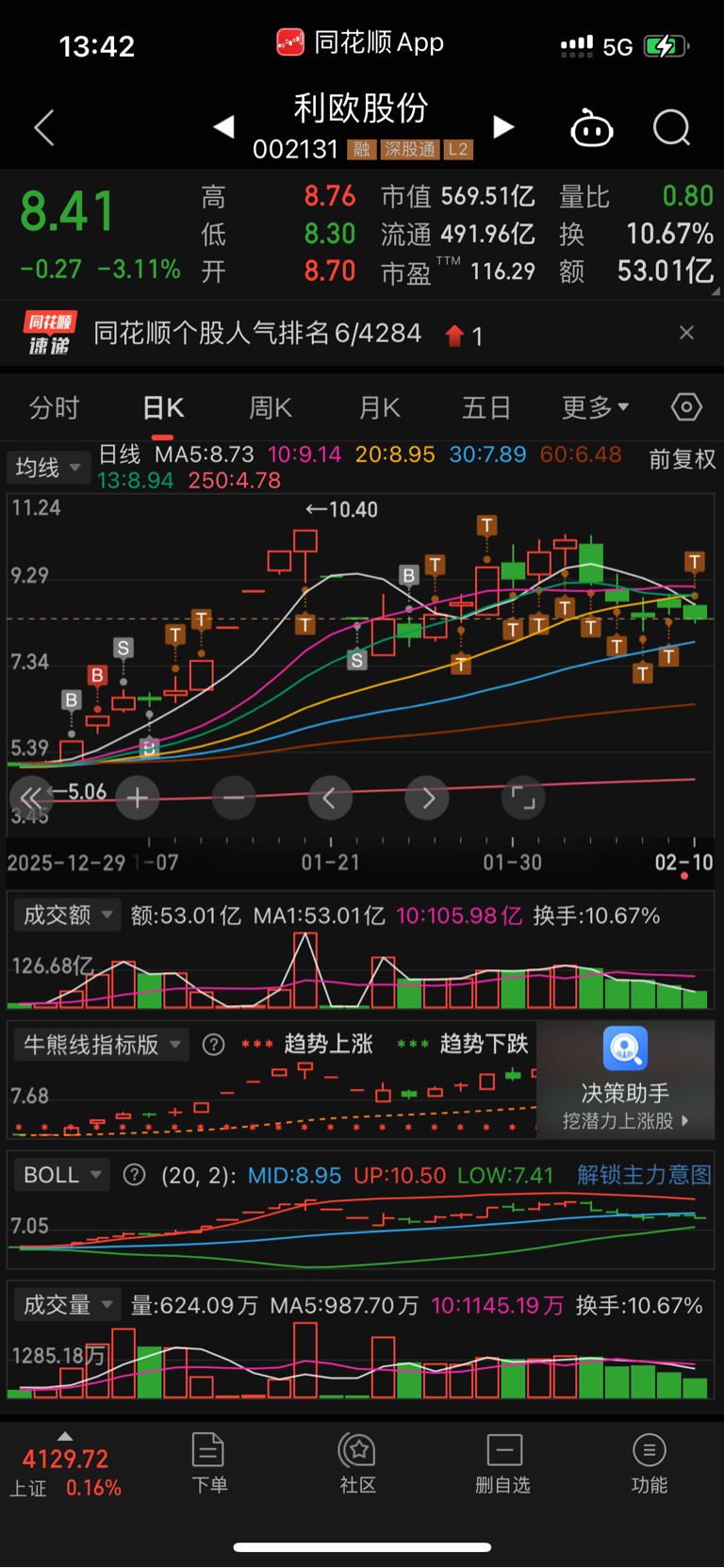The height and width of the screenshot is (1568, 724).
Task: Tap the 趋势下跌 legend label
Action: coord(484,1044)
